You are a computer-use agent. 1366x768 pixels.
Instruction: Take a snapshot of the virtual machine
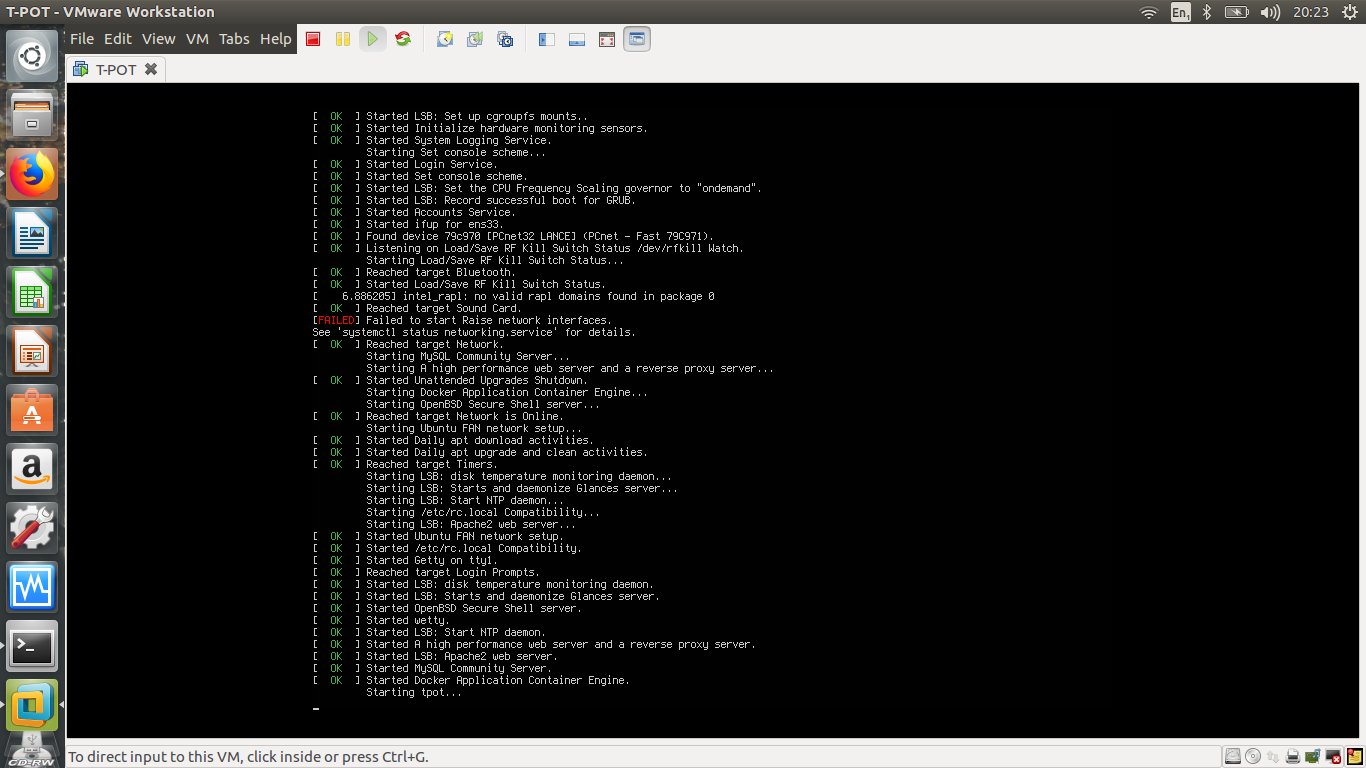click(x=445, y=39)
